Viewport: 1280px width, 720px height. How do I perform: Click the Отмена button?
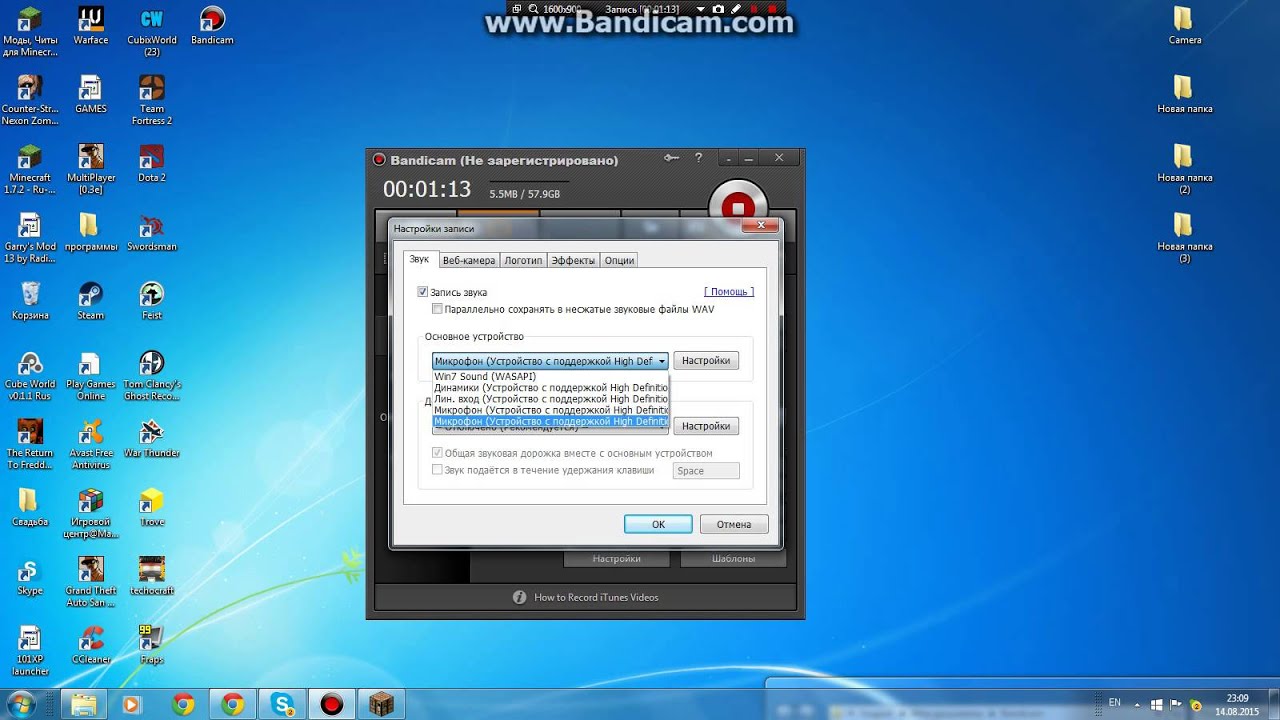(x=734, y=524)
